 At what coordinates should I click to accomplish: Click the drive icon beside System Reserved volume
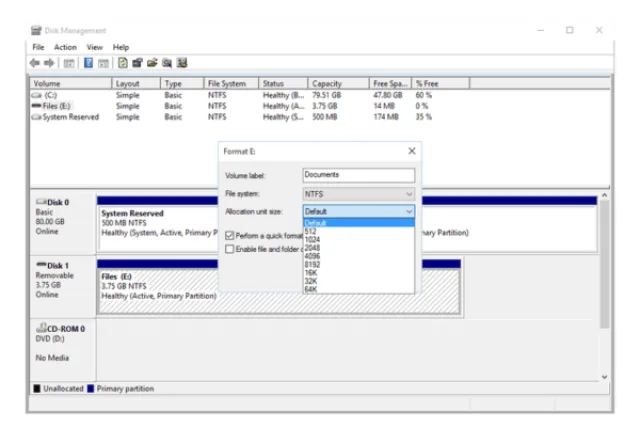37,117
